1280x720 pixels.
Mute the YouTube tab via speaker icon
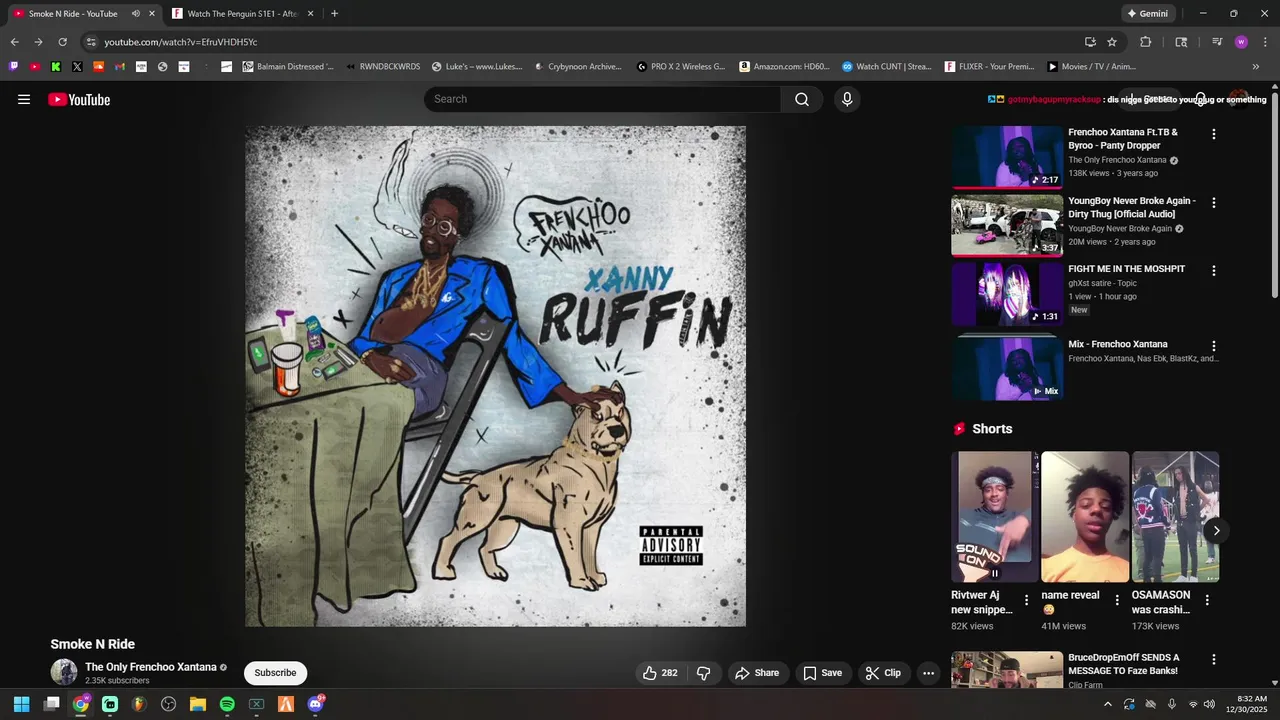coord(135,14)
